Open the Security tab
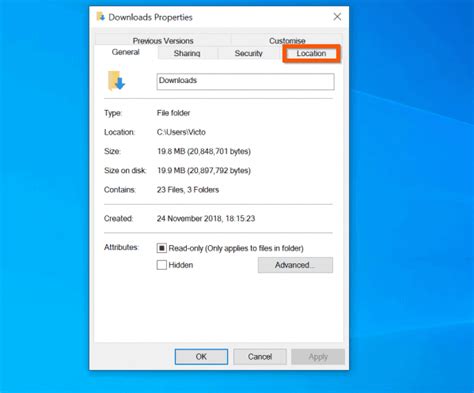The width and height of the screenshot is (474, 393). click(248, 53)
